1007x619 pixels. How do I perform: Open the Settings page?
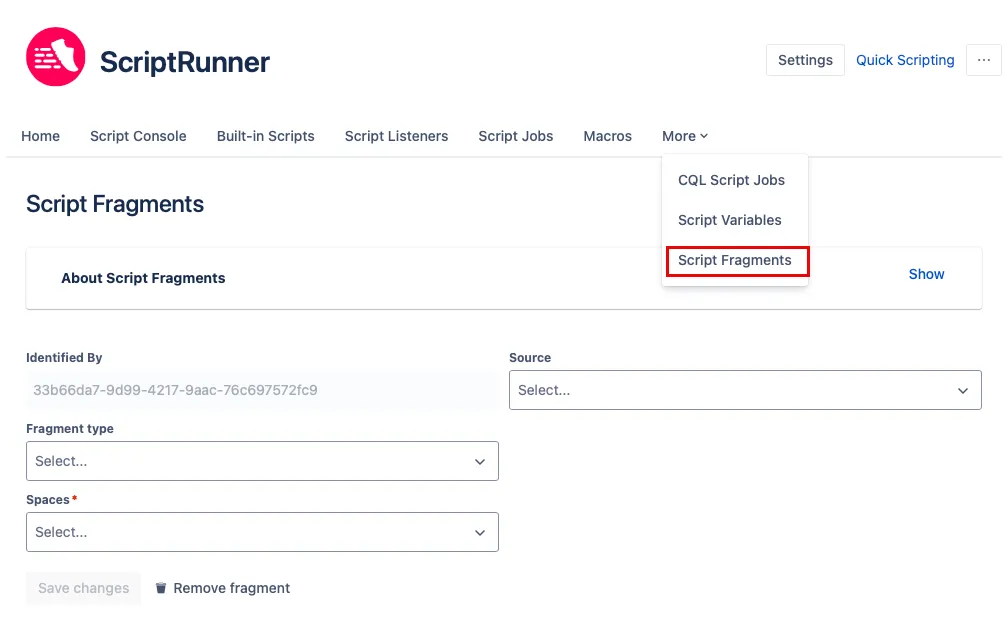tap(805, 60)
